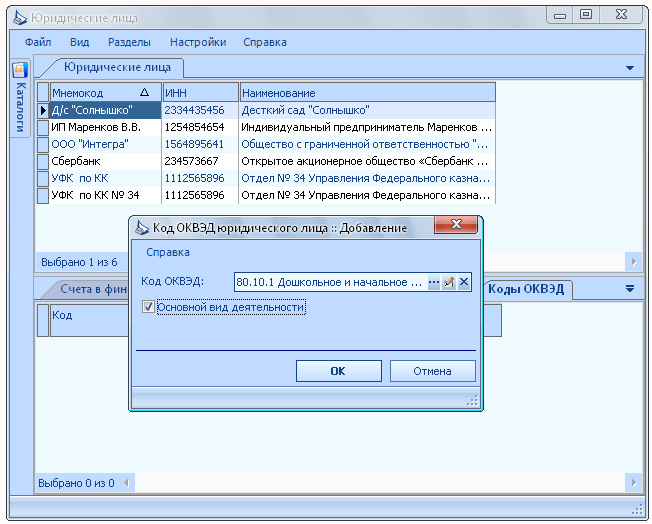Image resolution: width=652 pixels, height=524 pixels.
Task: Tick the row selector for ООО "Интегра"
Action: click(43, 144)
